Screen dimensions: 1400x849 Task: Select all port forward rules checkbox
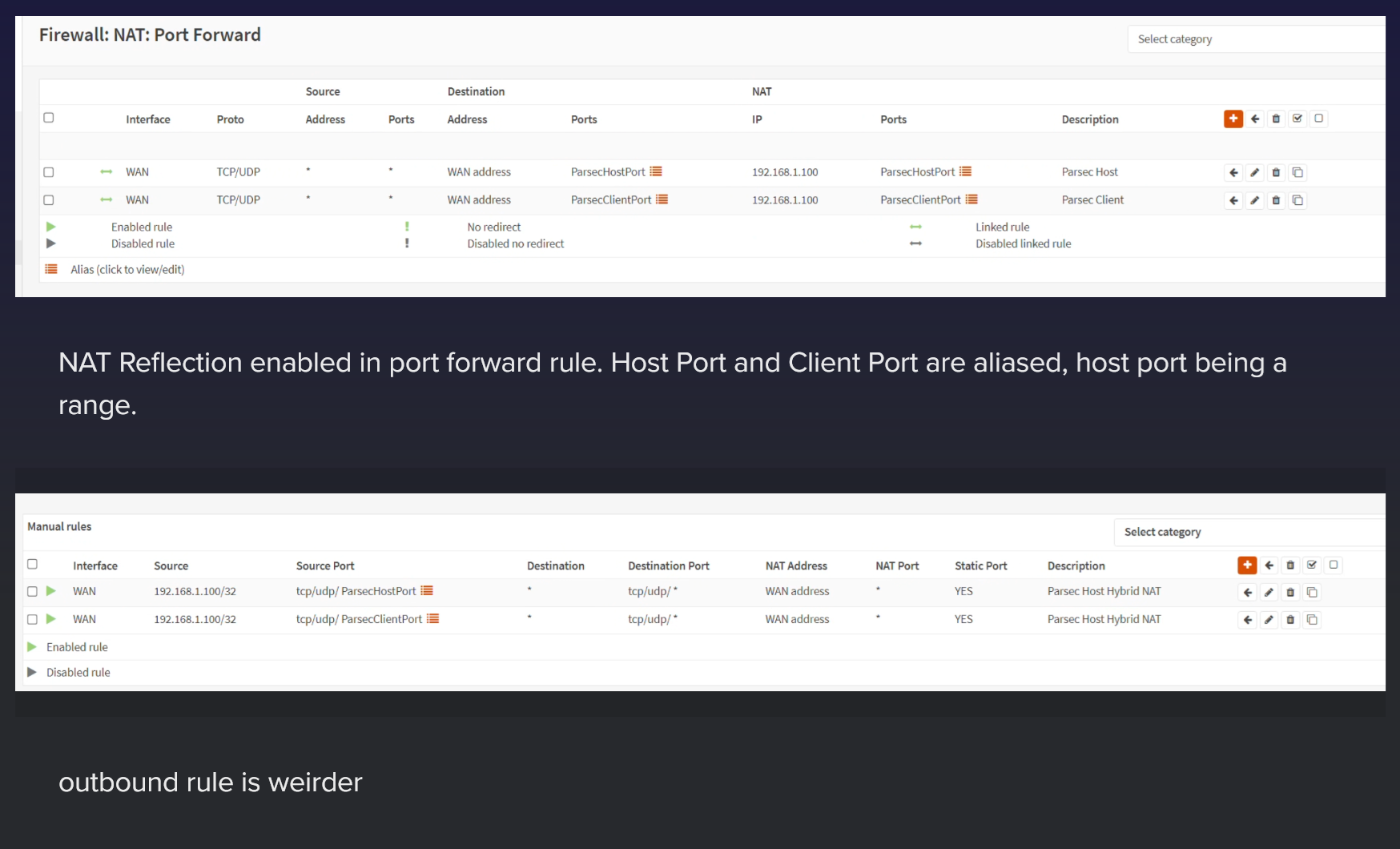[x=49, y=118]
